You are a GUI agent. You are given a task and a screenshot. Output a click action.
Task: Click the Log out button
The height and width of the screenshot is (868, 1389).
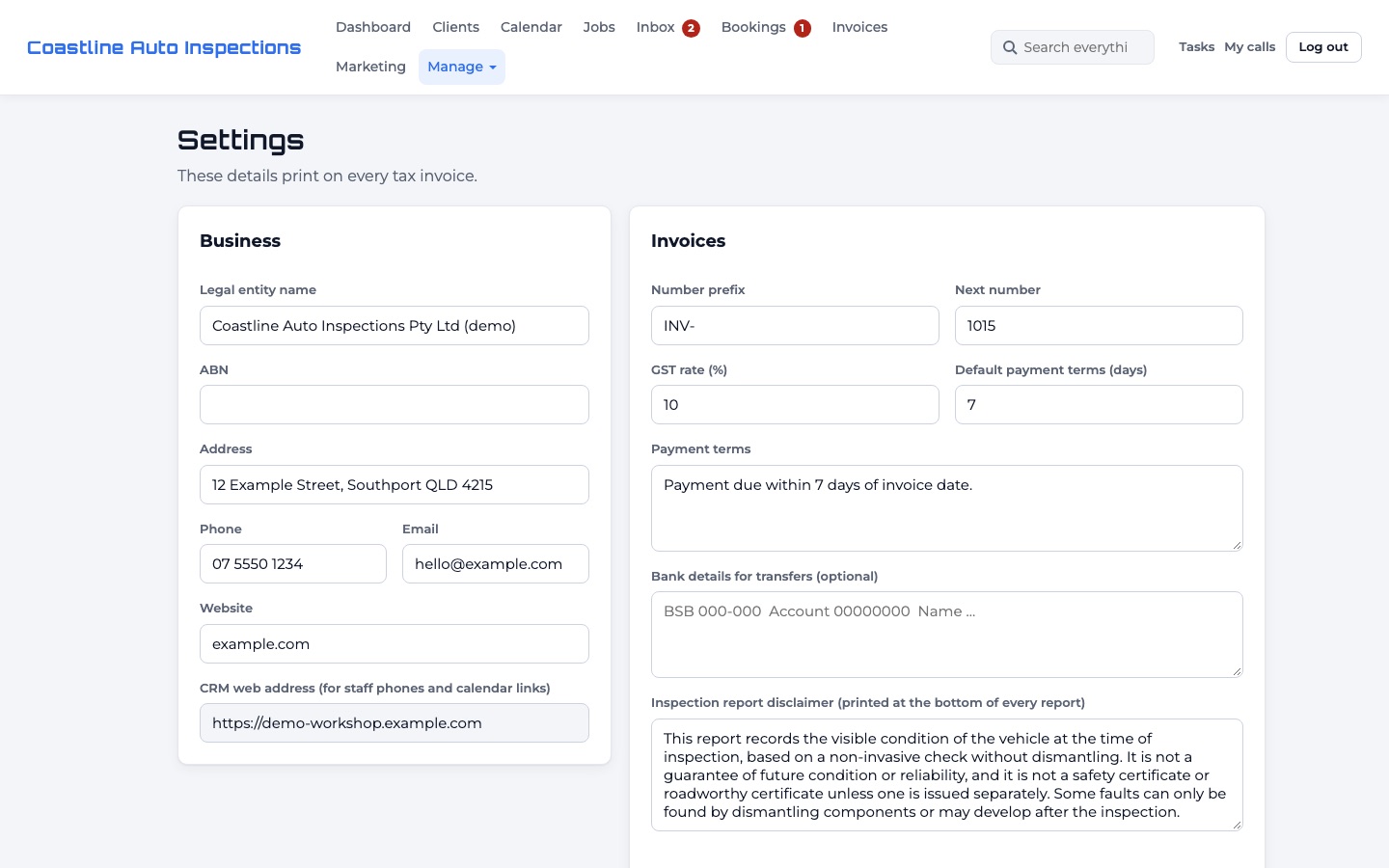(1323, 47)
